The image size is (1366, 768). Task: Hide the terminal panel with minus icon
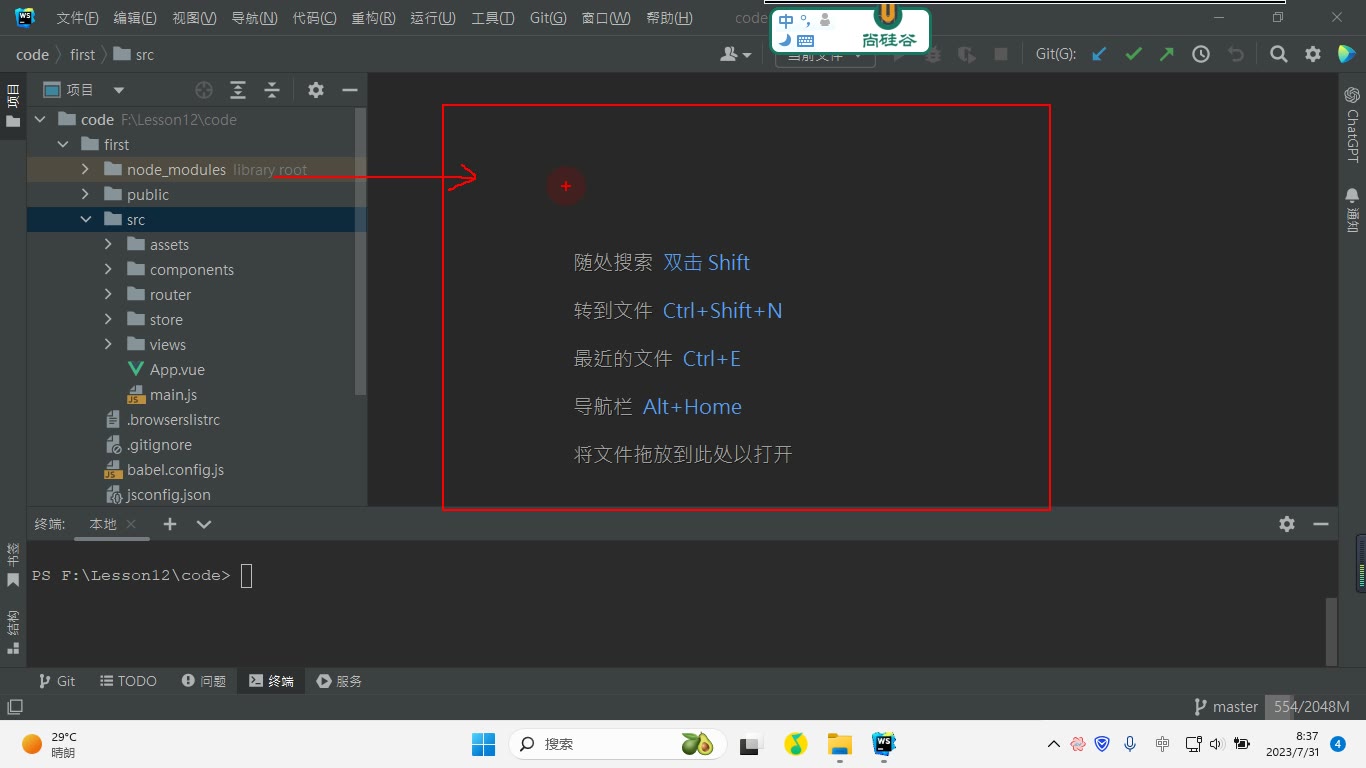[1321, 524]
